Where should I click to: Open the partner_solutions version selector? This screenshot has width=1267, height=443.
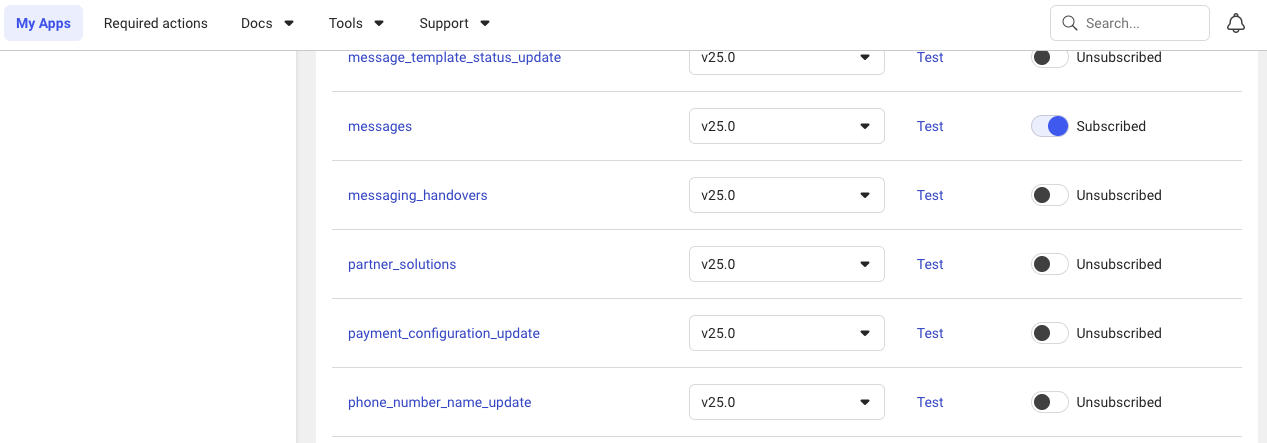(x=786, y=264)
